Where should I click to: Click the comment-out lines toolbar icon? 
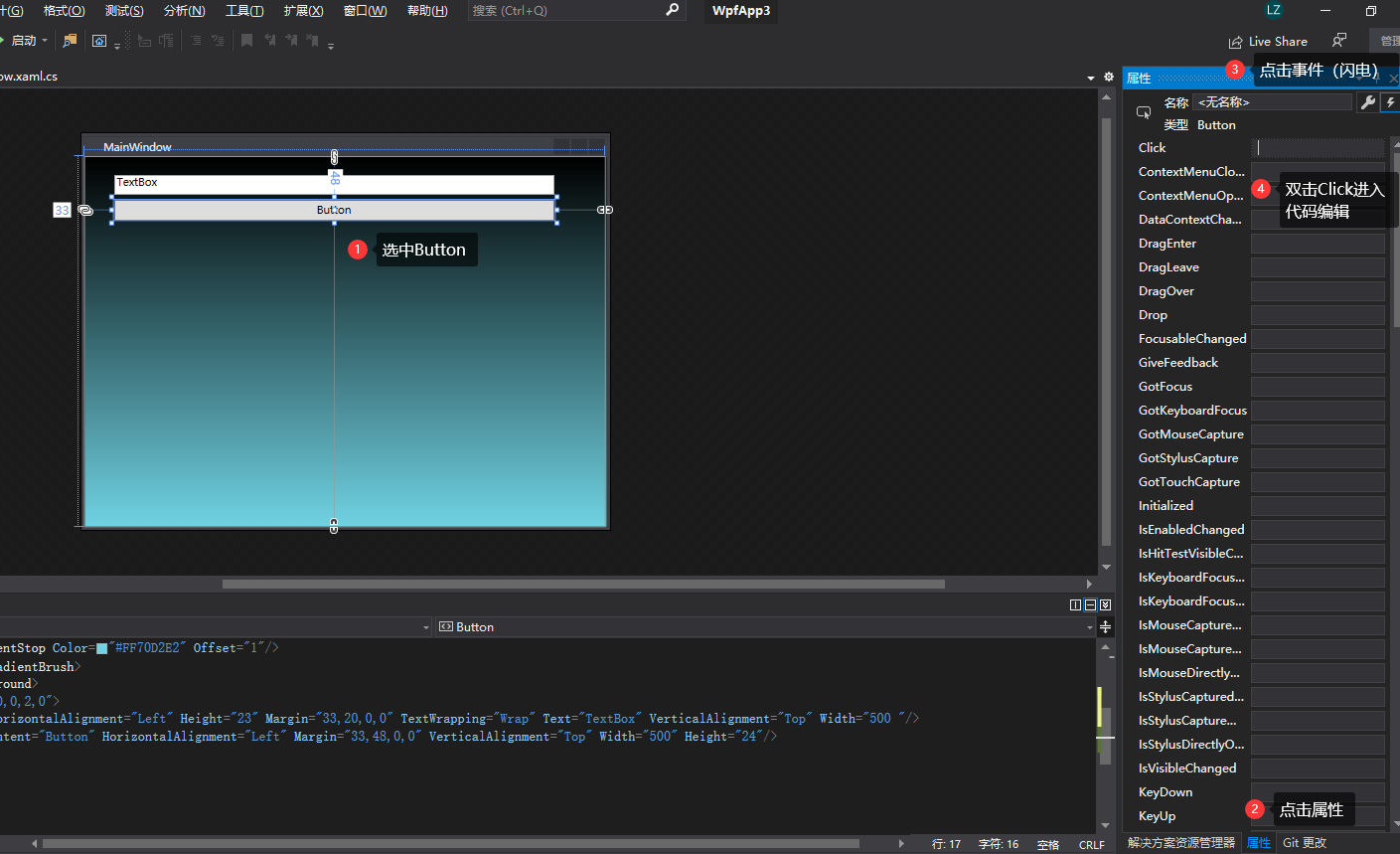196,41
